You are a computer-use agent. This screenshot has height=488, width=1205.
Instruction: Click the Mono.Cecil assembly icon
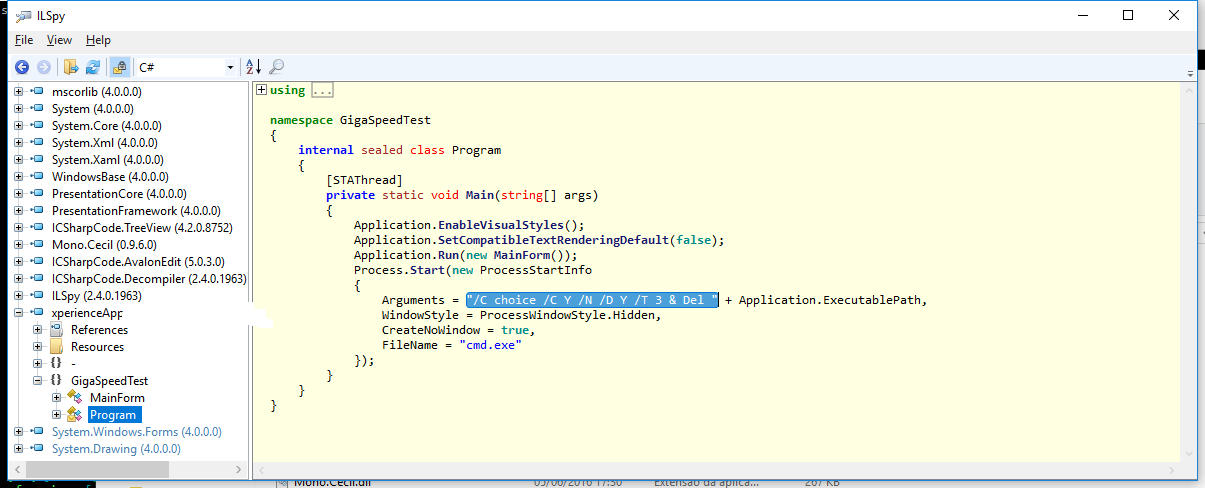click(x=37, y=245)
